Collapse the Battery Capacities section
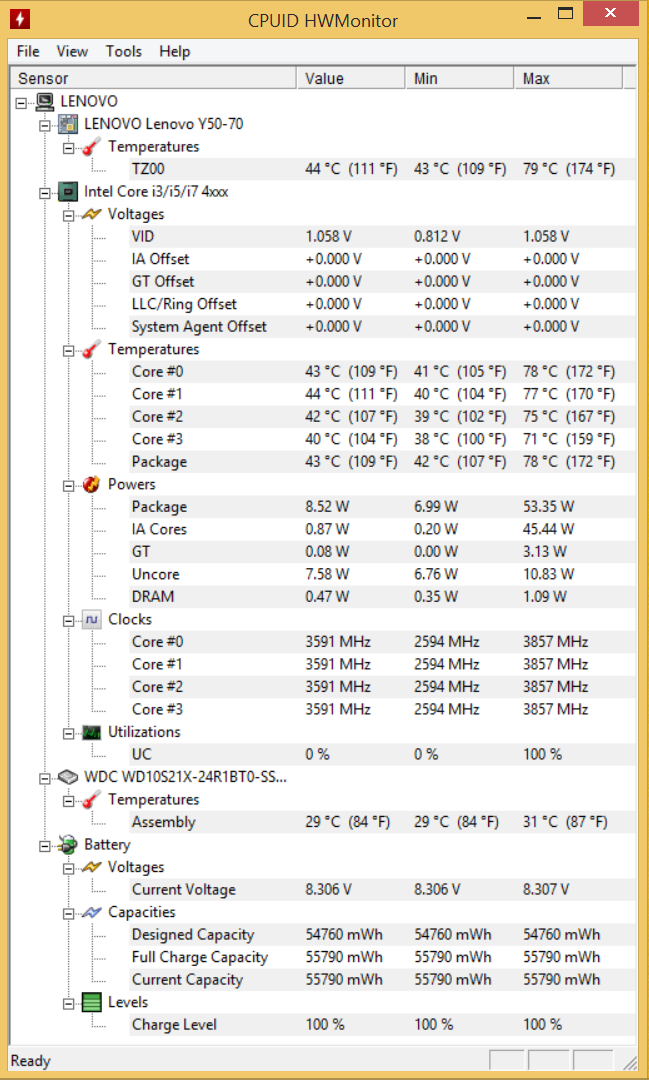 (68, 914)
